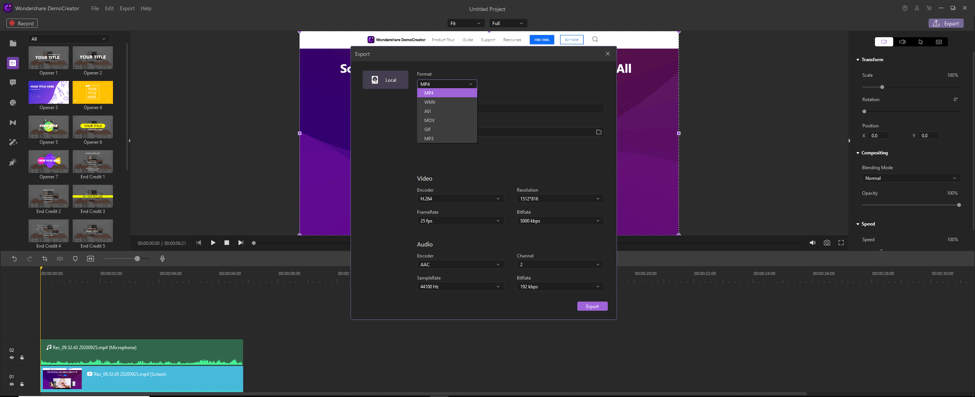Browse output folder with the folder icon in Export dialog
This screenshot has width=975, height=397.
pos(599,132)
